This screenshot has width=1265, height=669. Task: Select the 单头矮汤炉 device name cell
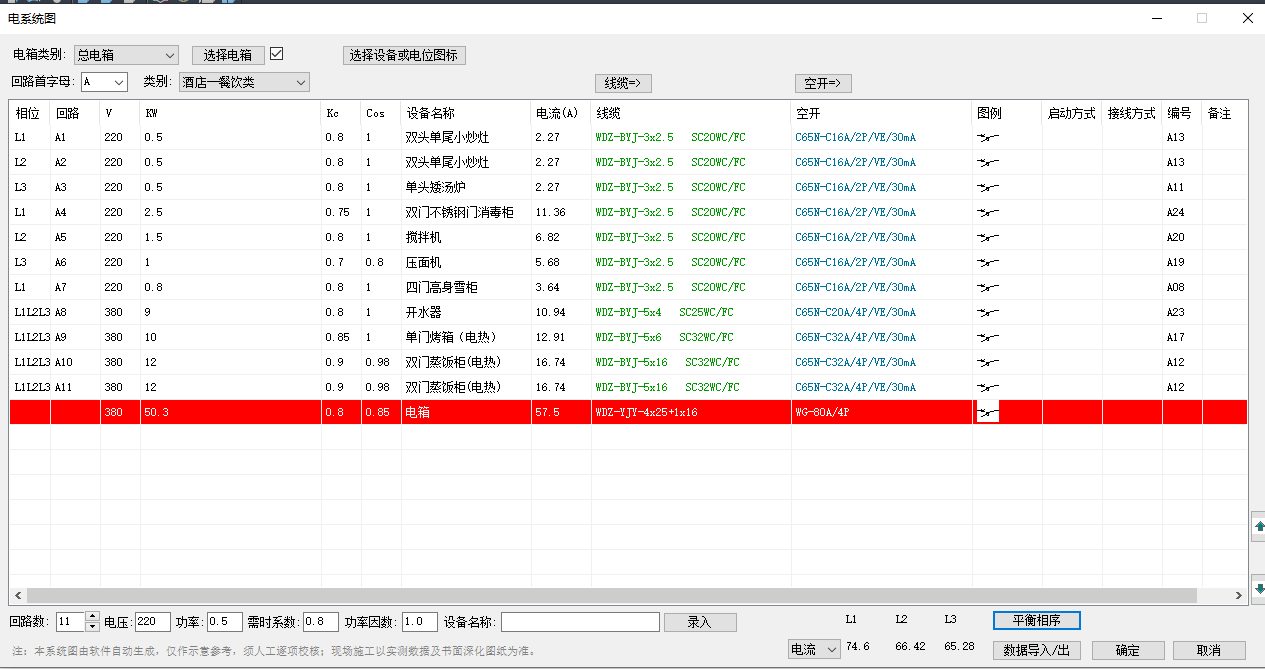465,187
